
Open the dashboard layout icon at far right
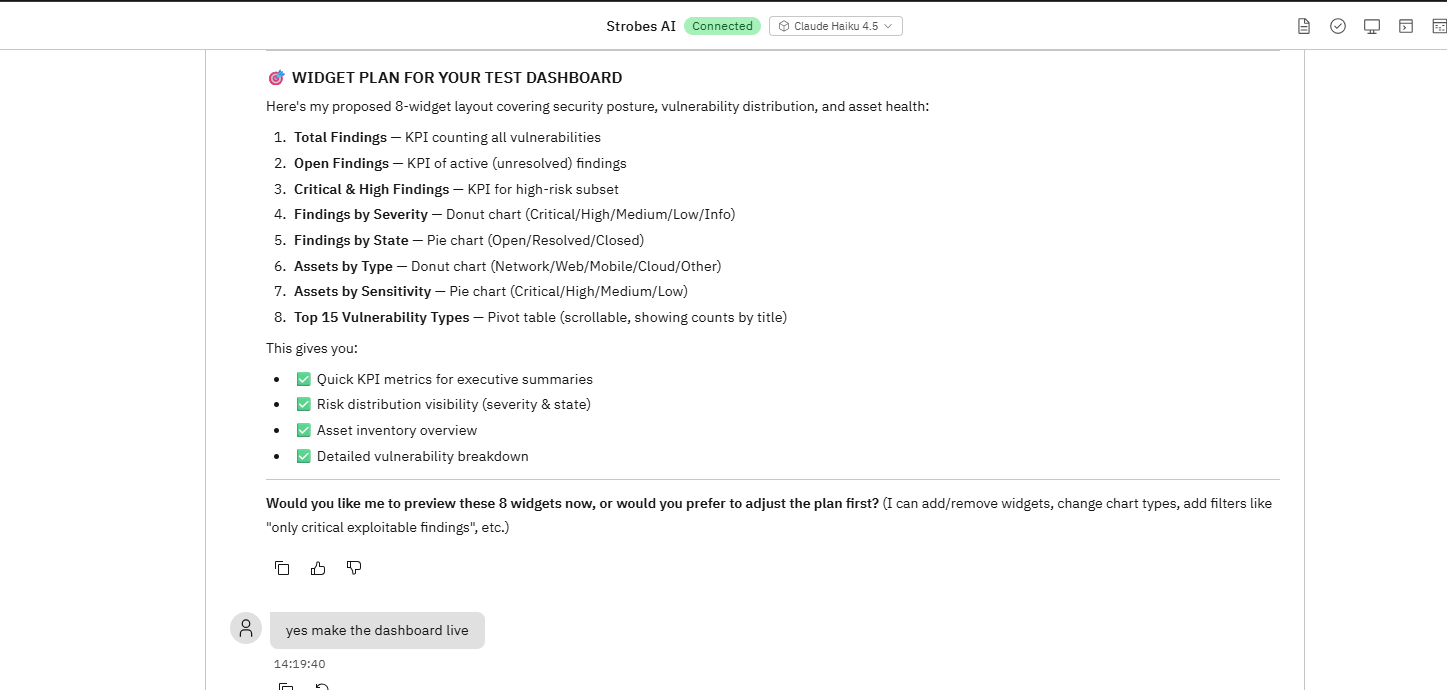[x=1439, y=26]
